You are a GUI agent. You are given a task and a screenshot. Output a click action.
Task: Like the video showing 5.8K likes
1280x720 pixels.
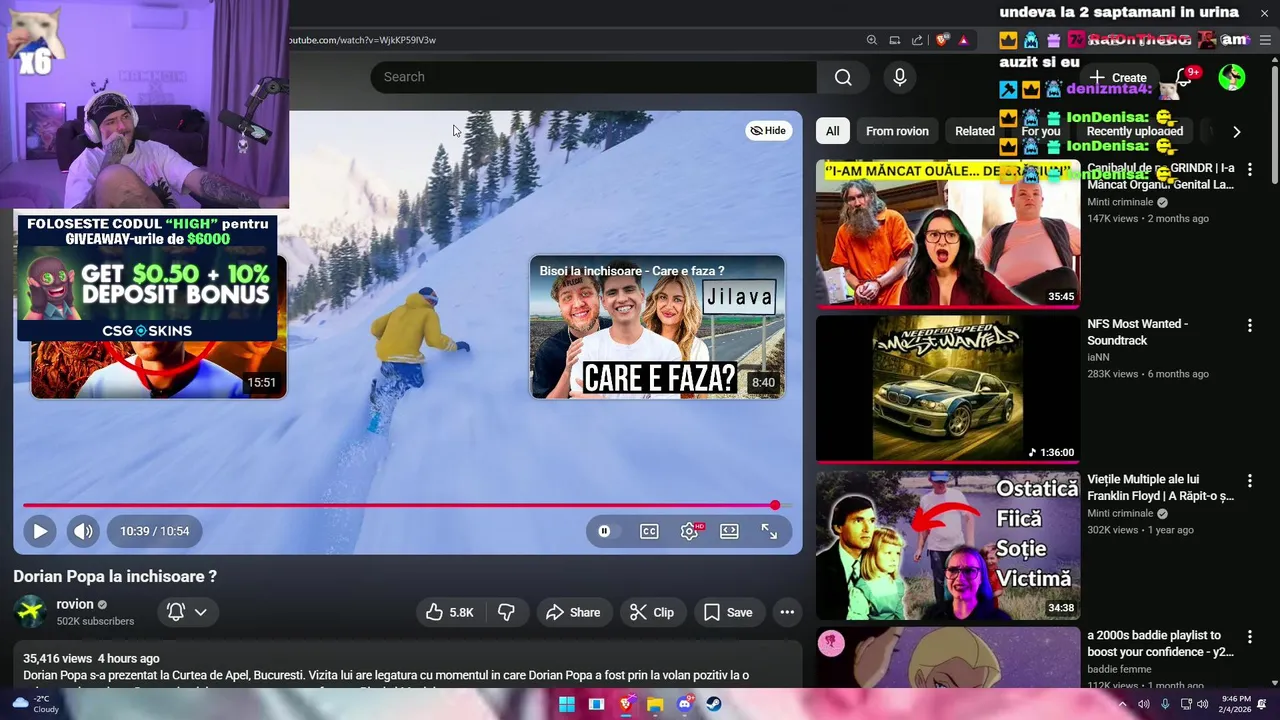449,612
